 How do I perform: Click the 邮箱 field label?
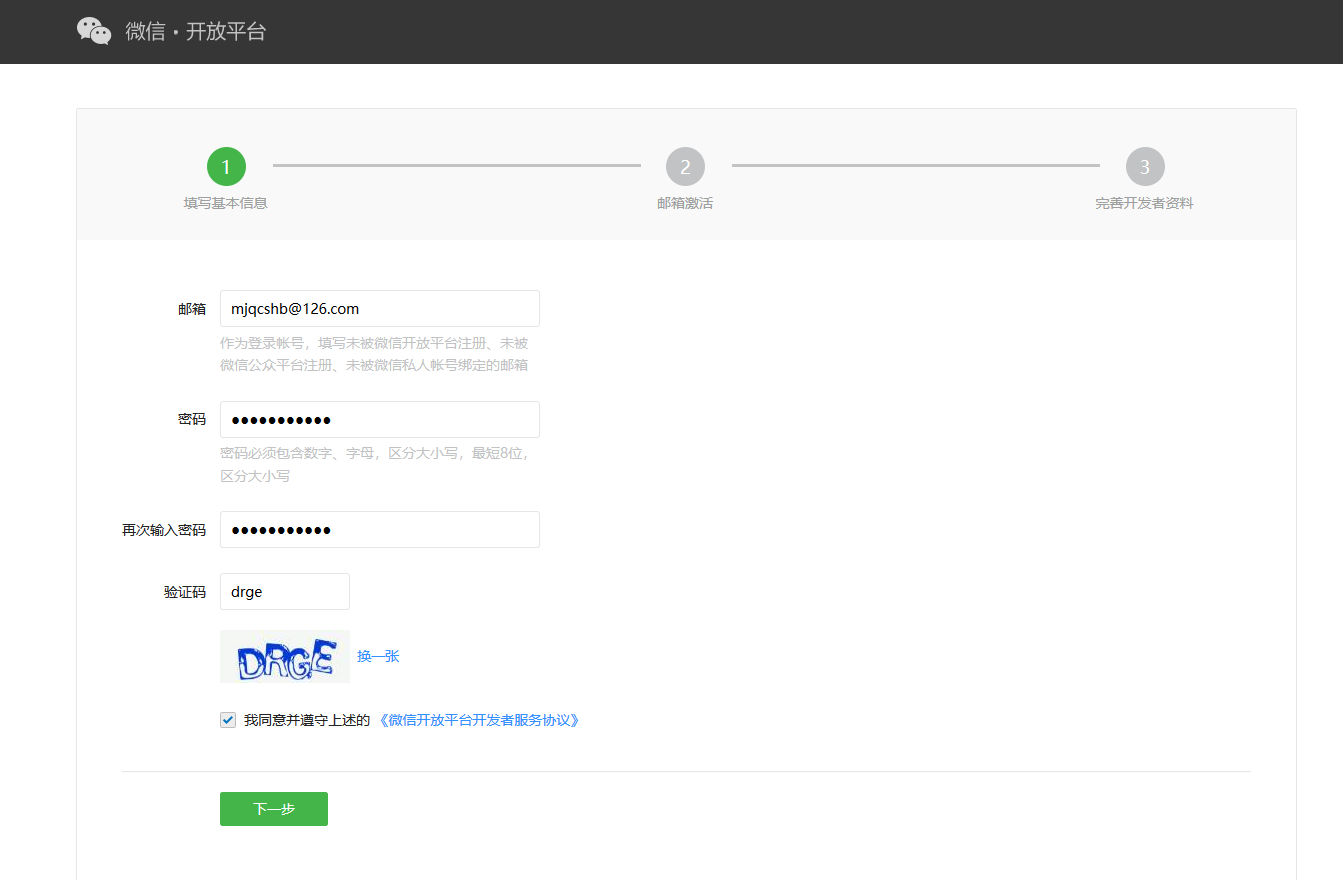(x=192, y=309)
